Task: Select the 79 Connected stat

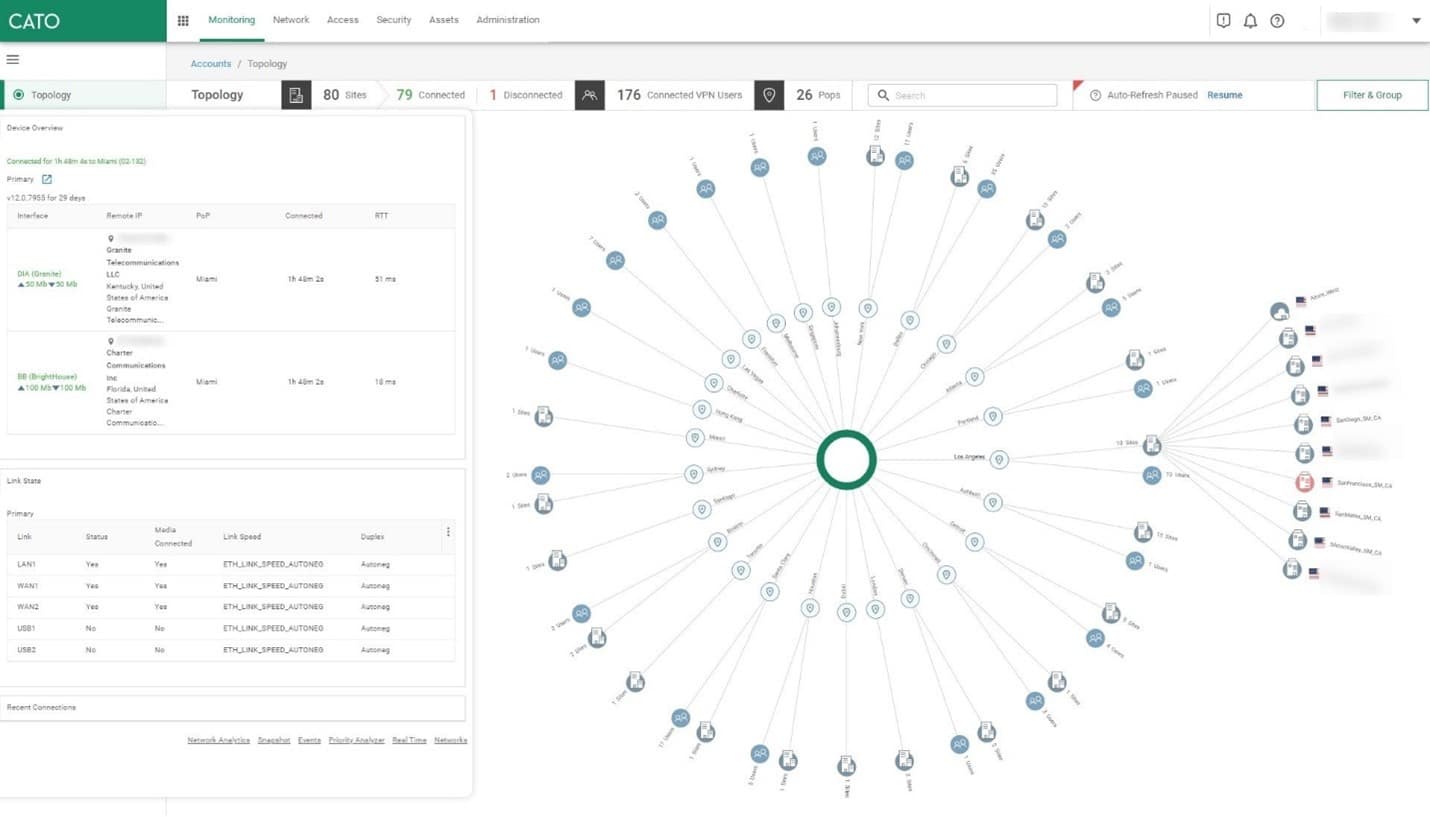Action: pos(430,95)
